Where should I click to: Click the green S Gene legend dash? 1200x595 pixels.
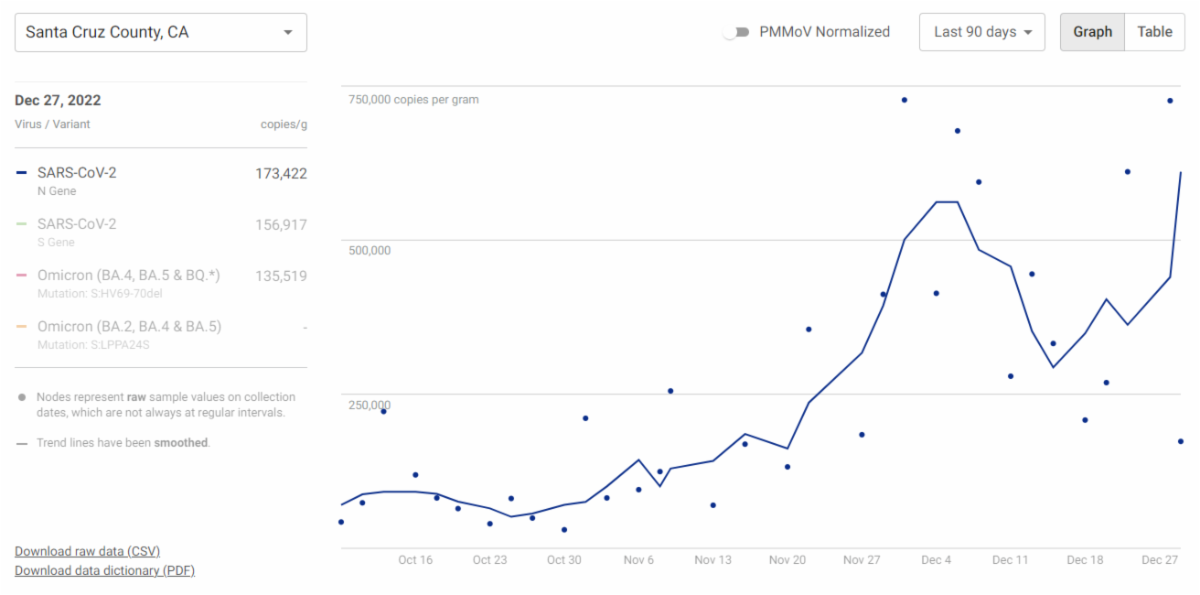[22, 224]
